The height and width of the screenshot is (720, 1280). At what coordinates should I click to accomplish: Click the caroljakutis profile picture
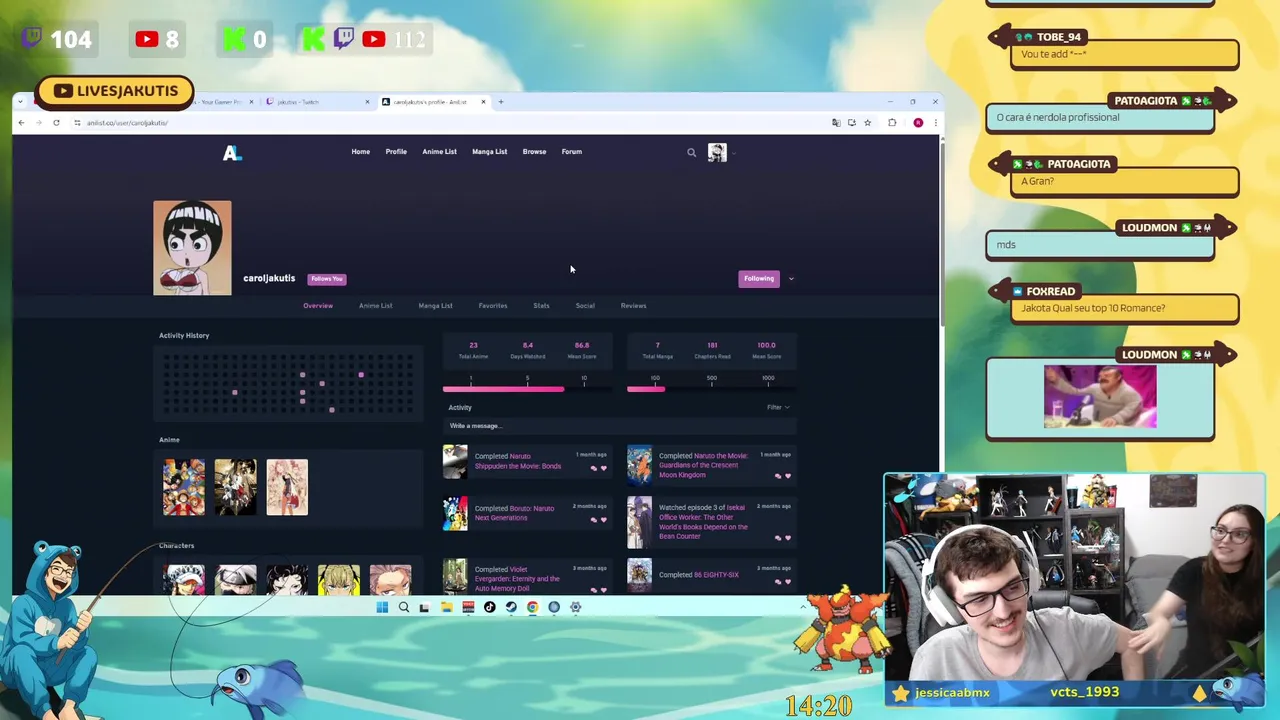point(192,248)
